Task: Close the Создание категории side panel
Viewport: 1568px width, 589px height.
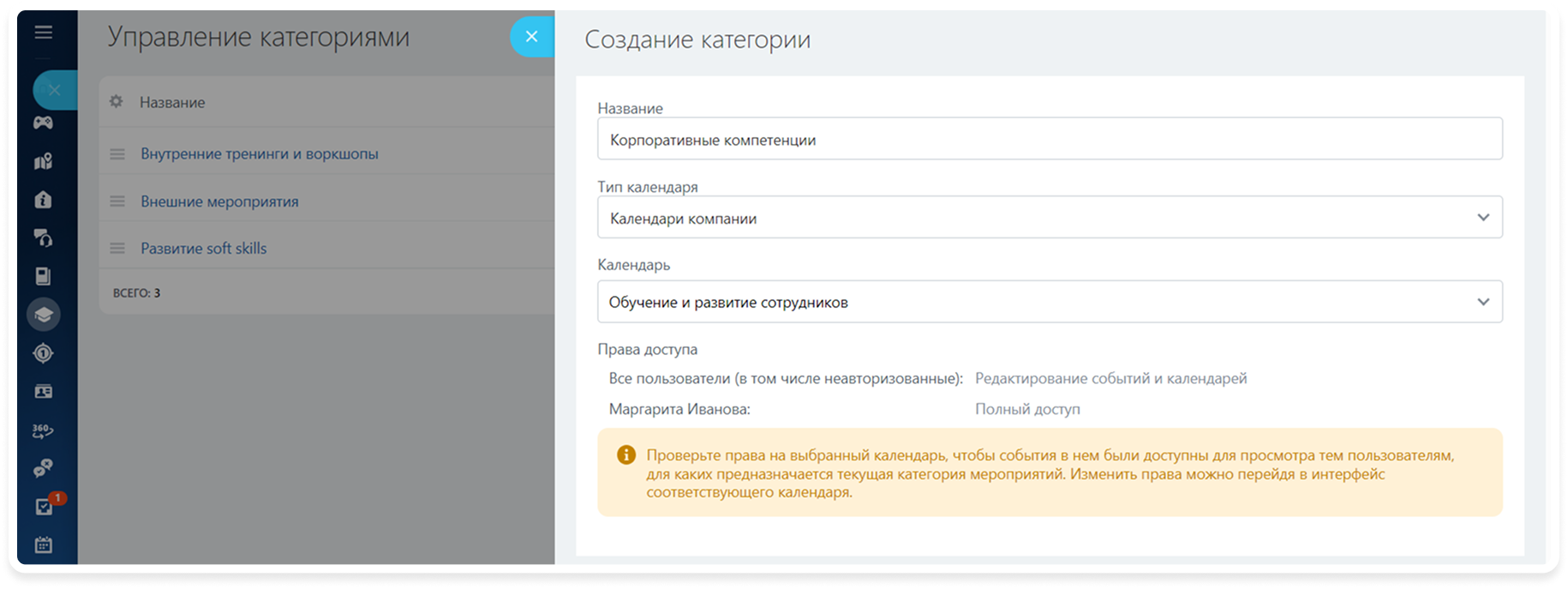Action: pyautogui.click(x=531, y=37)
